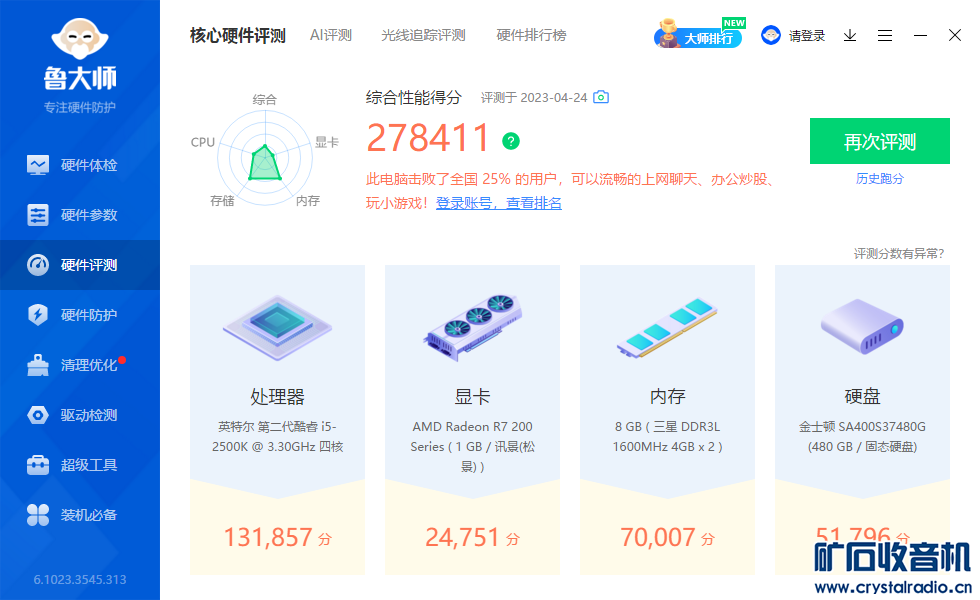Screen dimensions: 980x600
Task: Click the processor chip illustration
Action: [278, 328]
